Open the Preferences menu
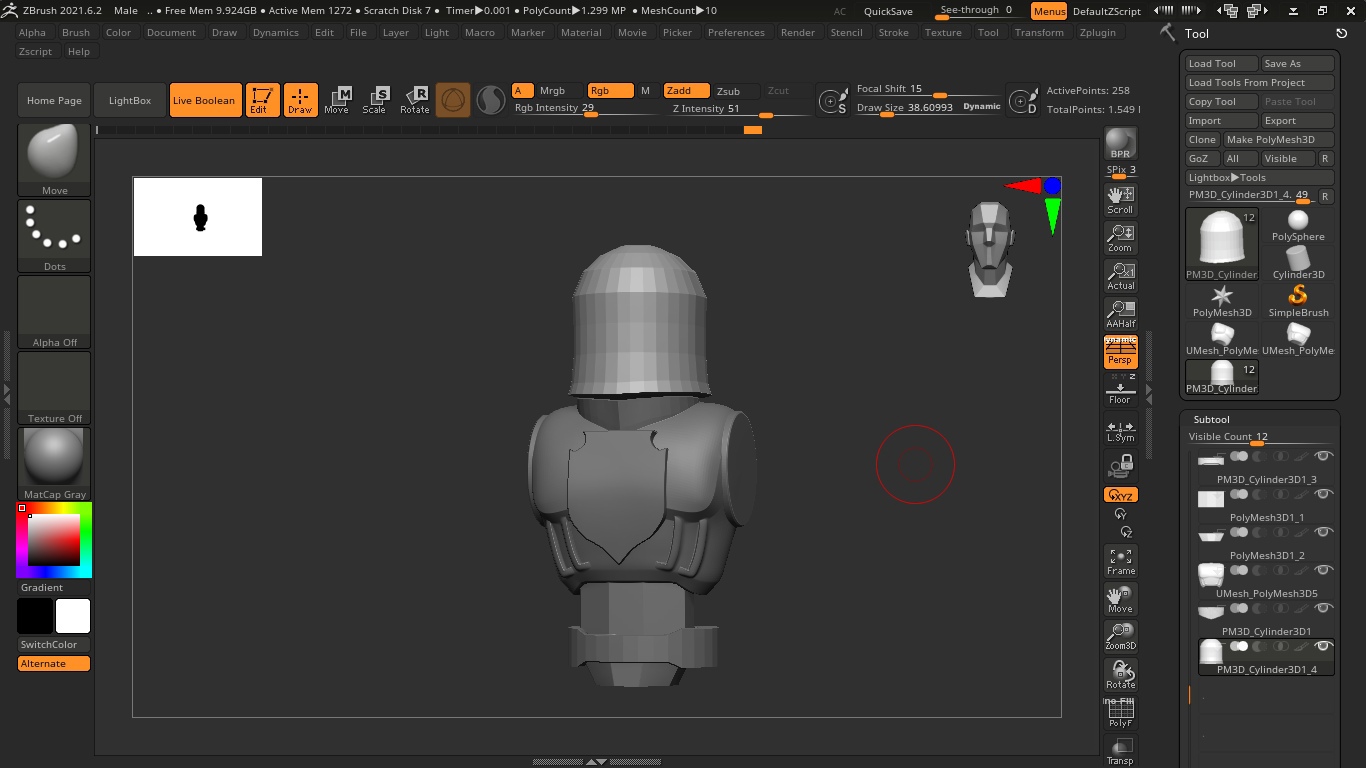Image resolution: width=1366 pixels, height=768 pixels. pos(736,32)
